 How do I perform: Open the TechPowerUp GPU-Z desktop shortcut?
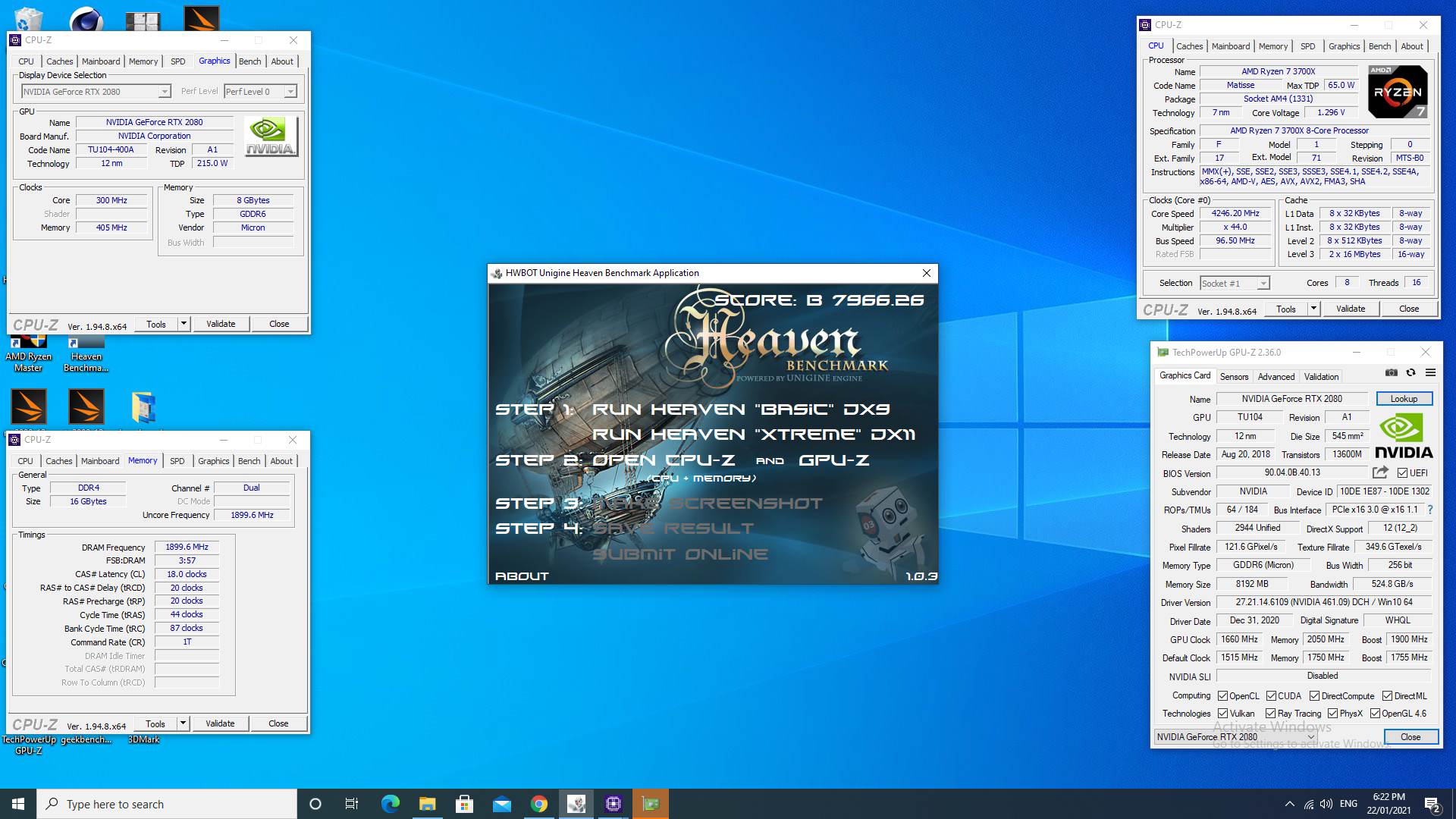point(29,745)
